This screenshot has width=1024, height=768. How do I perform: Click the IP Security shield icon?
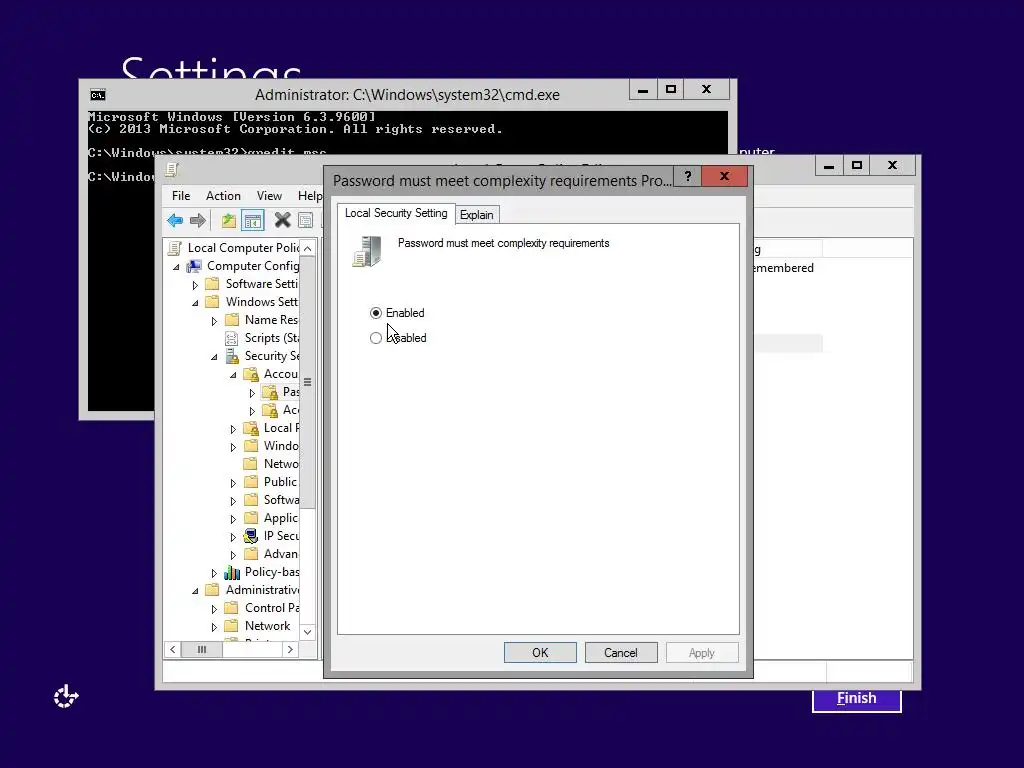coord(251,536)
